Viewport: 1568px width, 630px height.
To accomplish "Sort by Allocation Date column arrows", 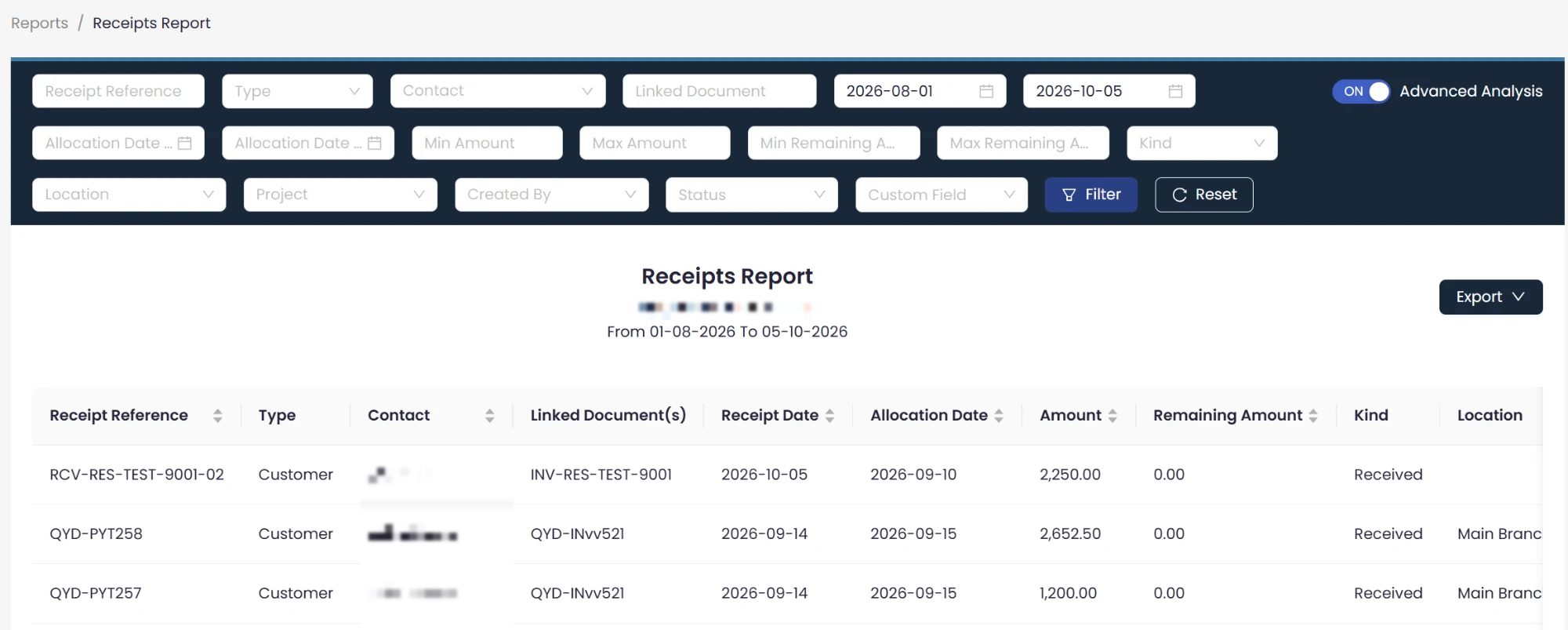I will point(999,416).
